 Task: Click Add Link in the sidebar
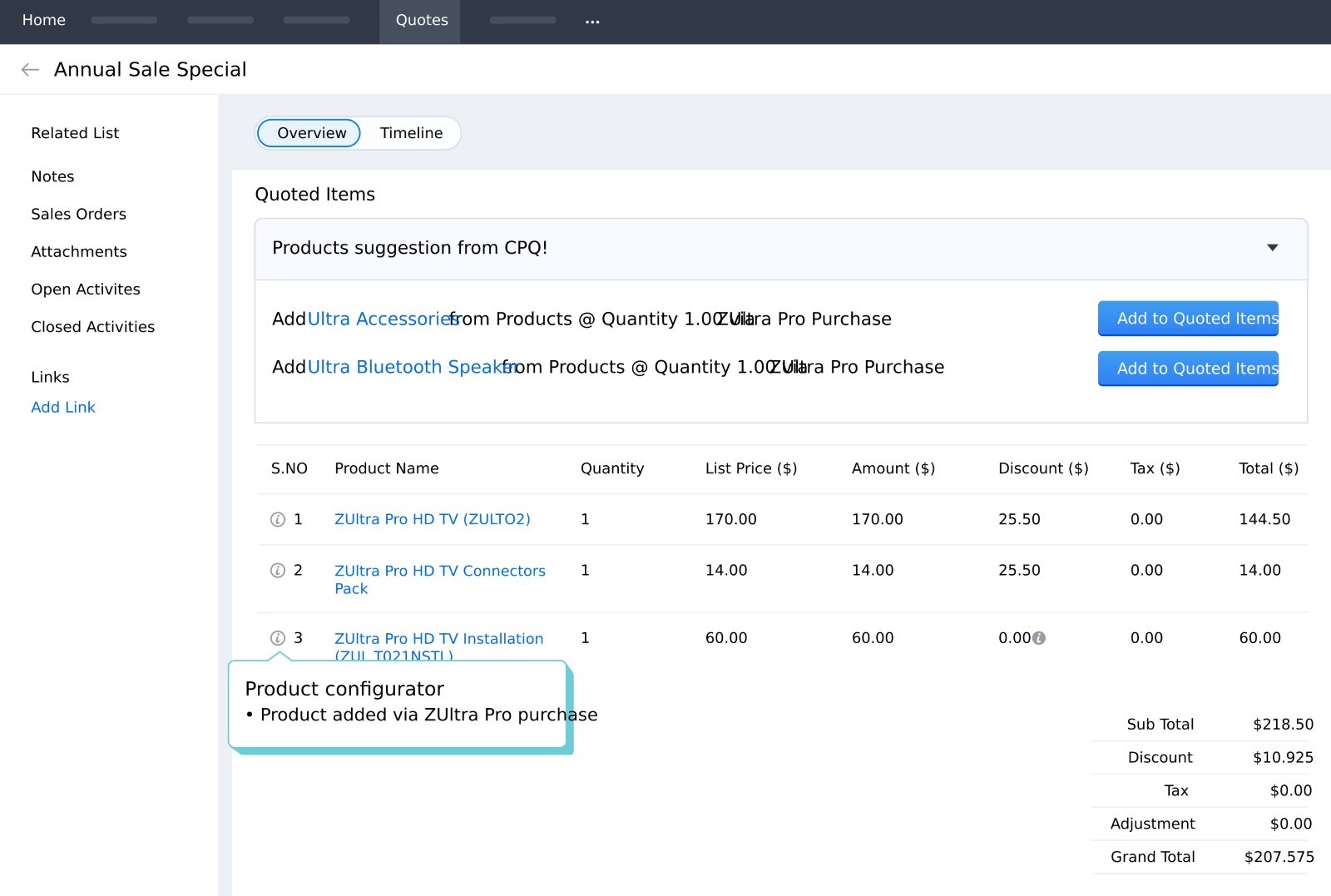point(63,408)
